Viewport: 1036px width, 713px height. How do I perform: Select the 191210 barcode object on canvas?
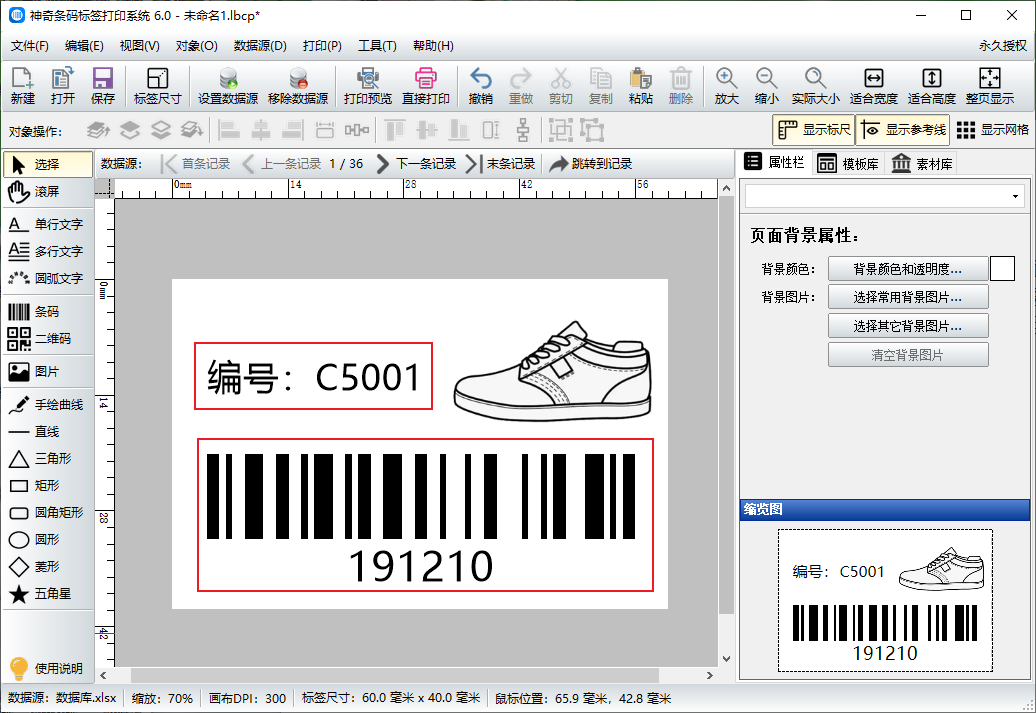[x=426, y=515]
